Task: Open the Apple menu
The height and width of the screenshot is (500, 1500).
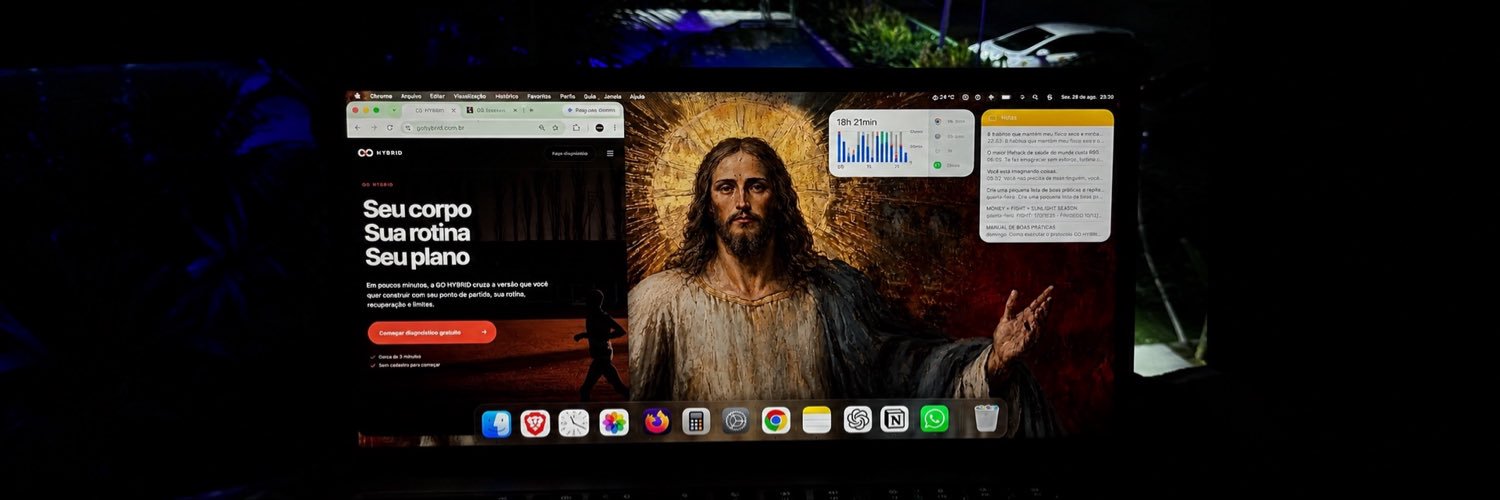Action: (x=357, y=96)
